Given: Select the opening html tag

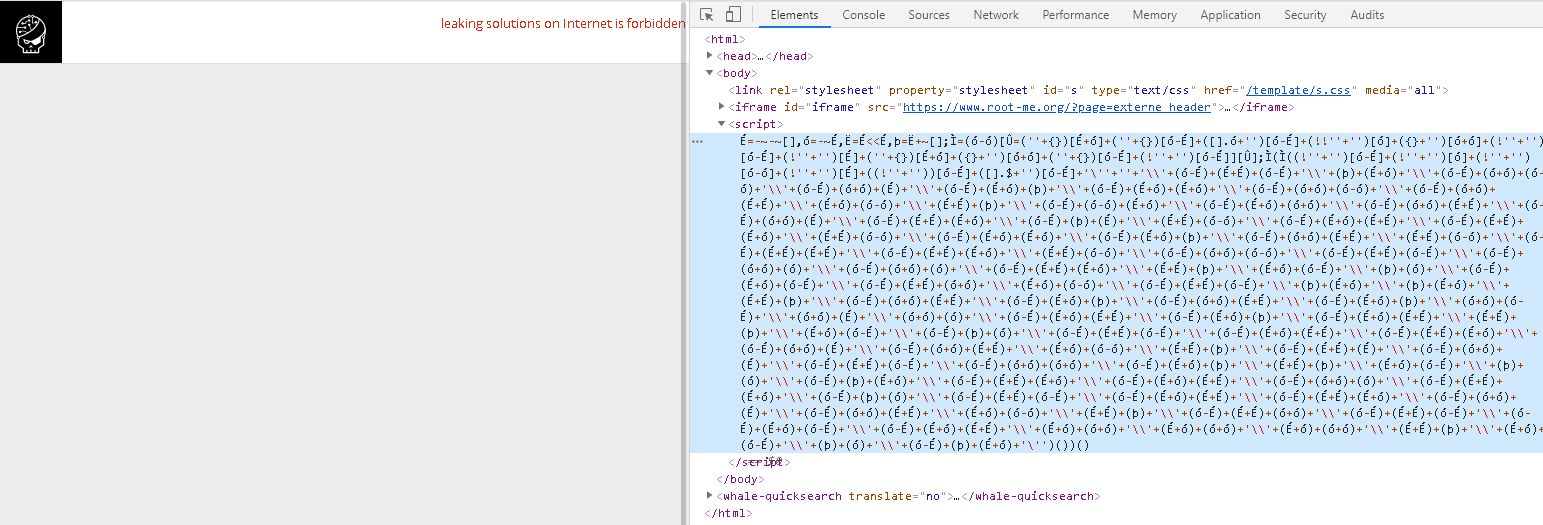Looking at the screenshot, I should point(725,40).
